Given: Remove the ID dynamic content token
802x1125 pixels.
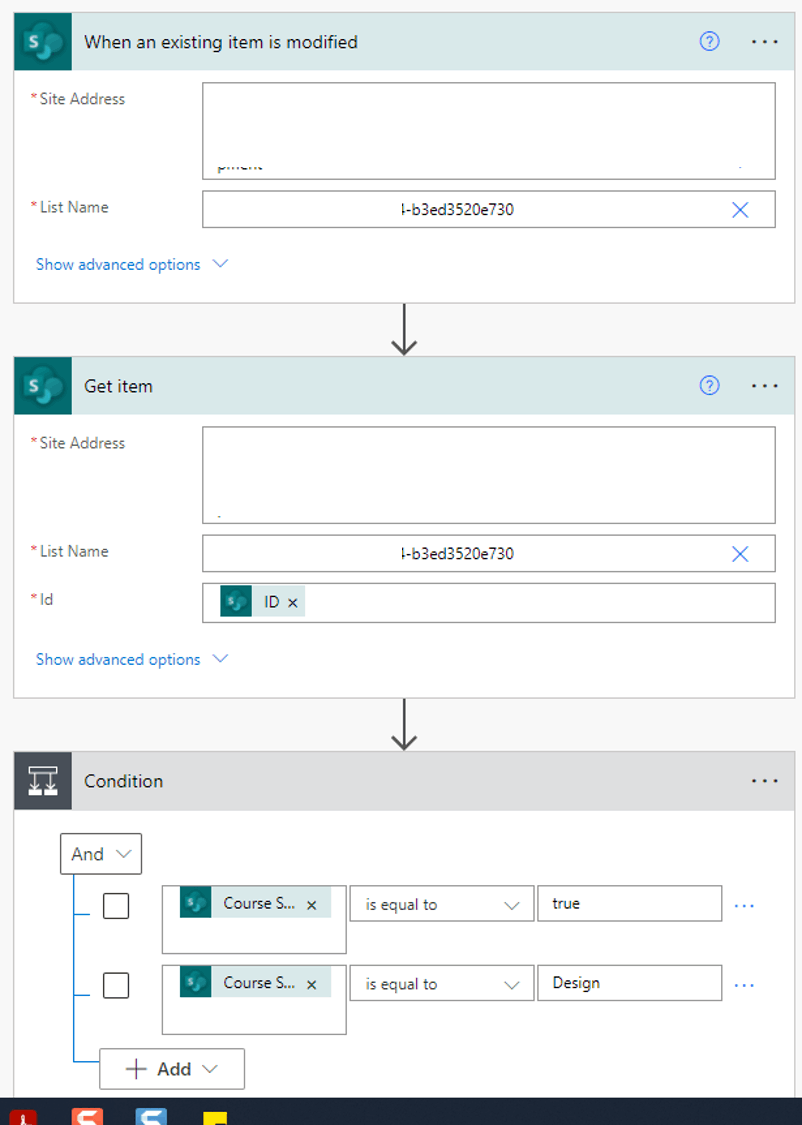Looking at the screenshot, I should 293,603.
